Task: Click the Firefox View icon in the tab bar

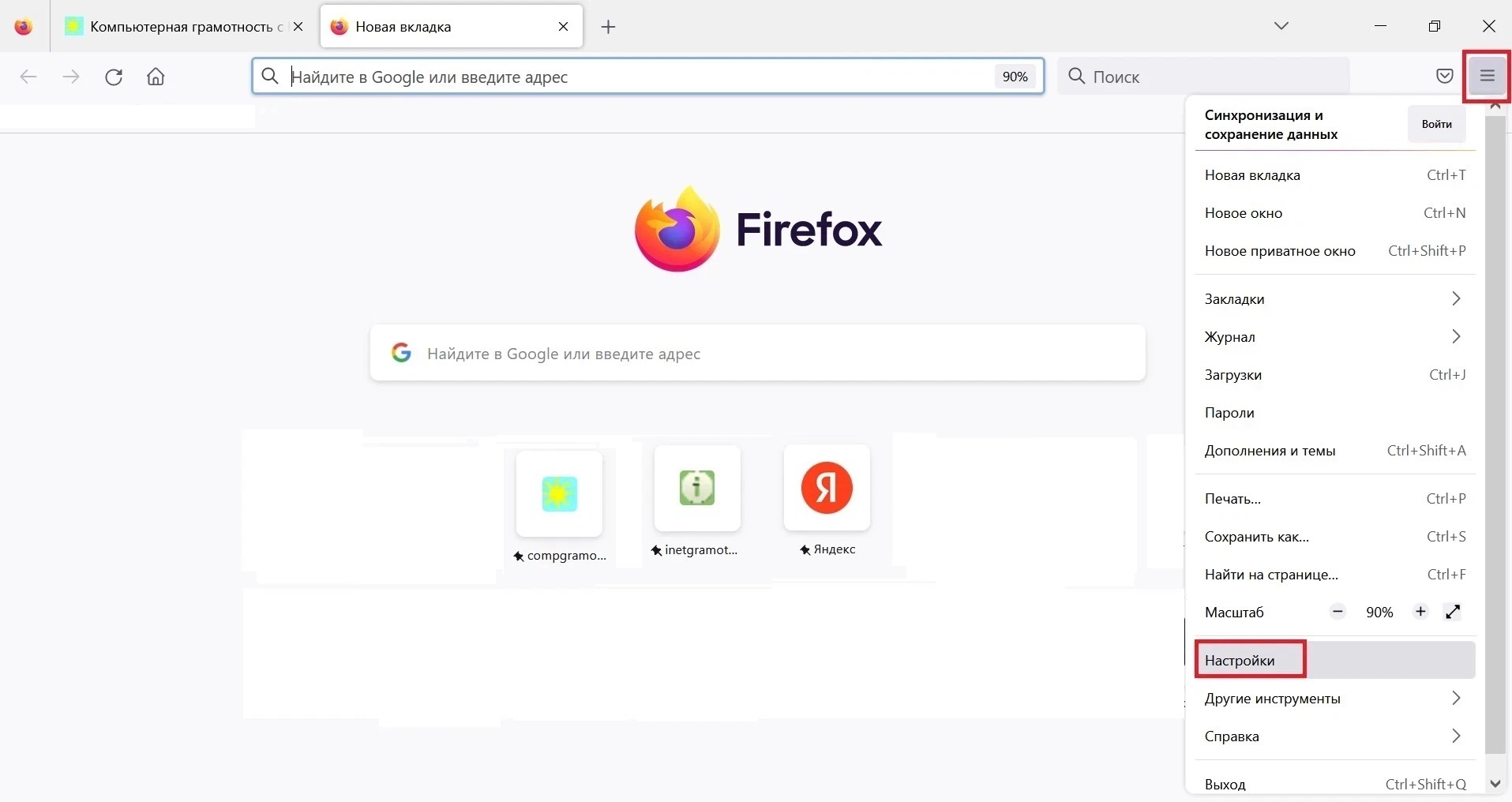Action: click(x=24, y=27)
